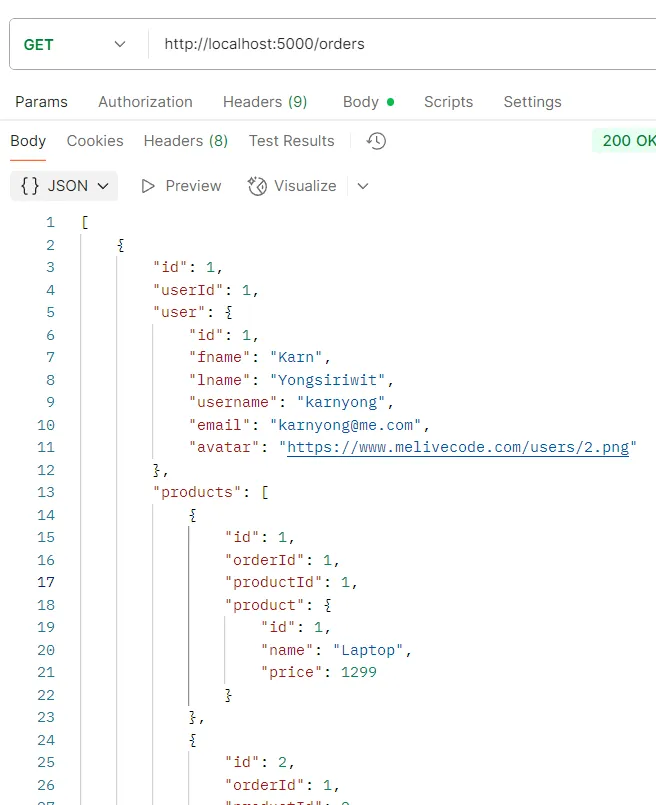Switch to the Params tab
This screenshot has height=805, width=656.
click(41, 102)
